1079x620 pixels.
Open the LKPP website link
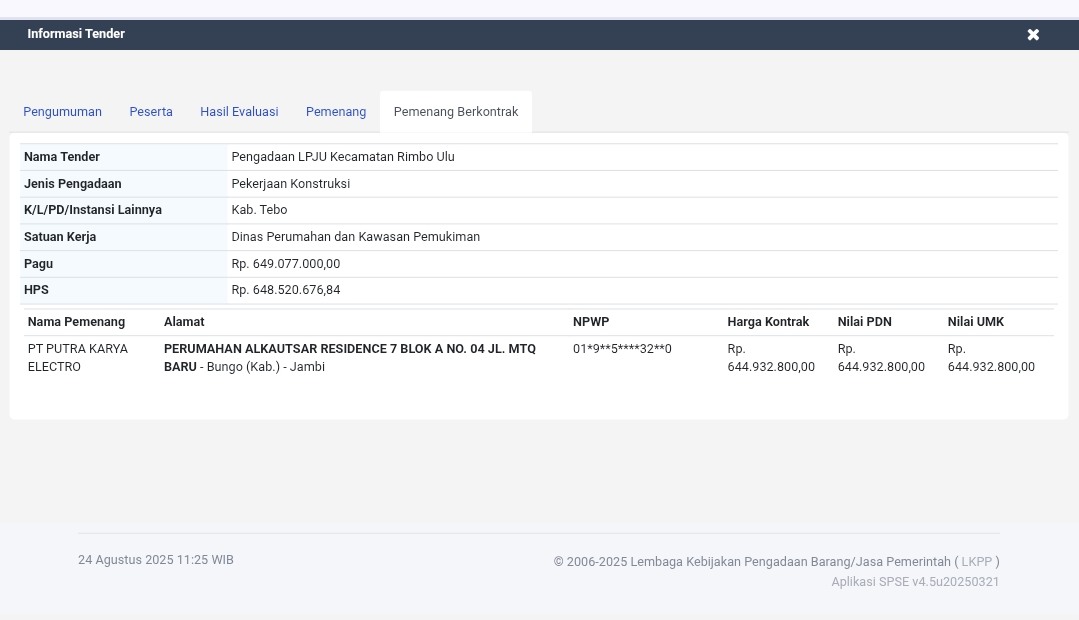976,561
